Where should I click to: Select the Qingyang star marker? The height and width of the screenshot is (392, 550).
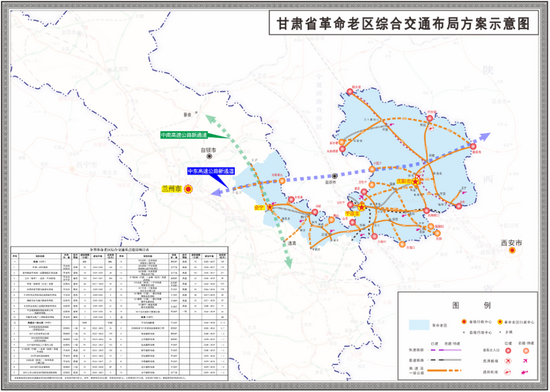(x=415, y=182)
